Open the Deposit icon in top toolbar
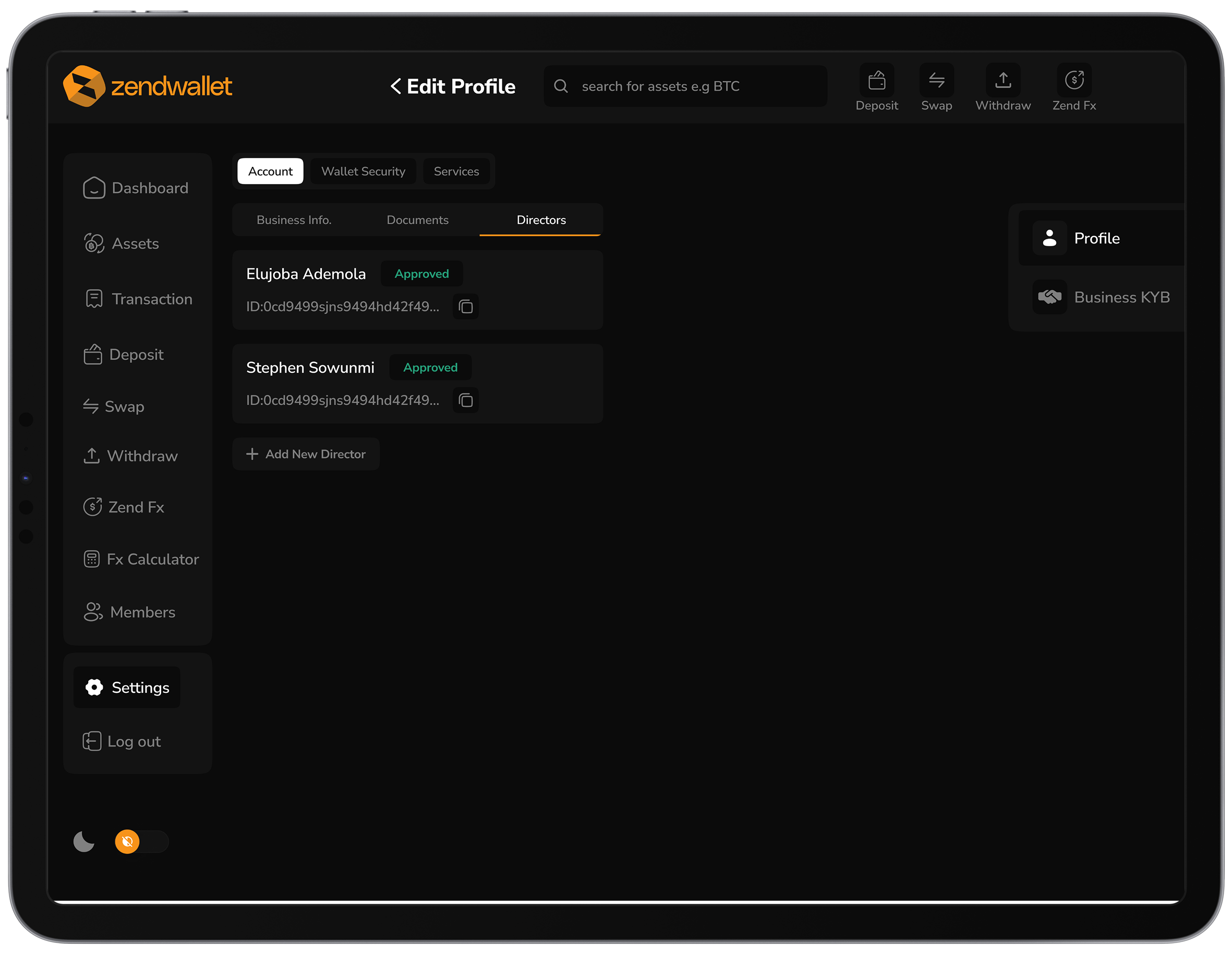Screen dimensions: 1232x953 click(x=877, y=88)
